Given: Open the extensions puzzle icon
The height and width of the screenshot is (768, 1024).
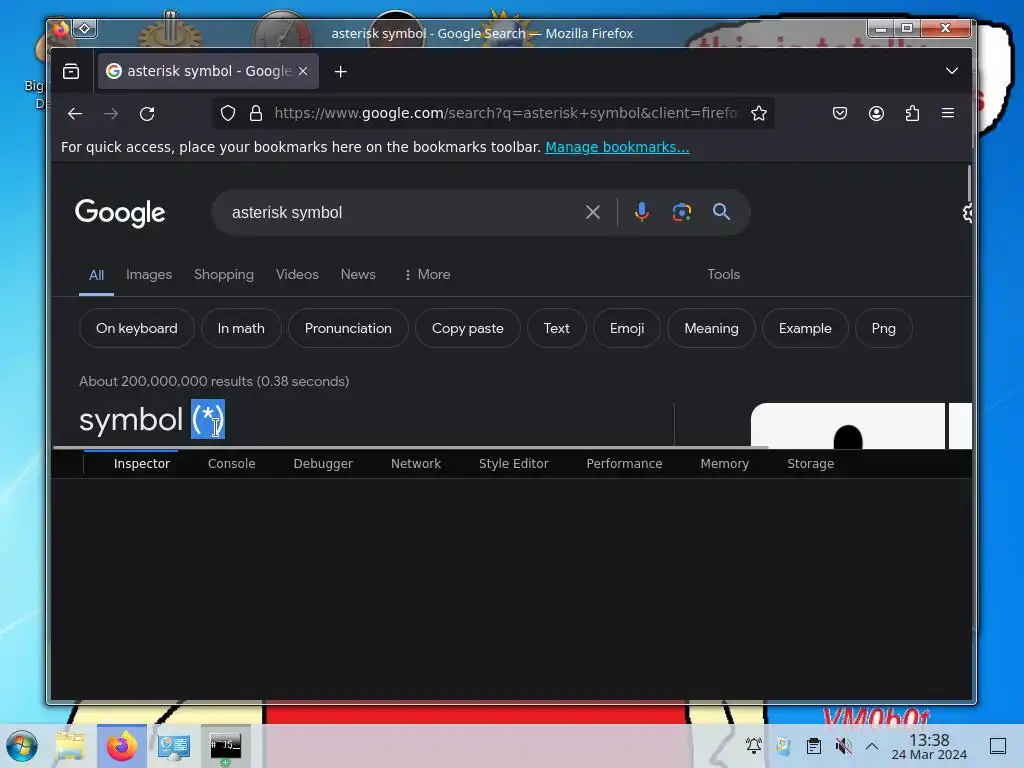Looking at the screenshot, I should coord(912,113).
